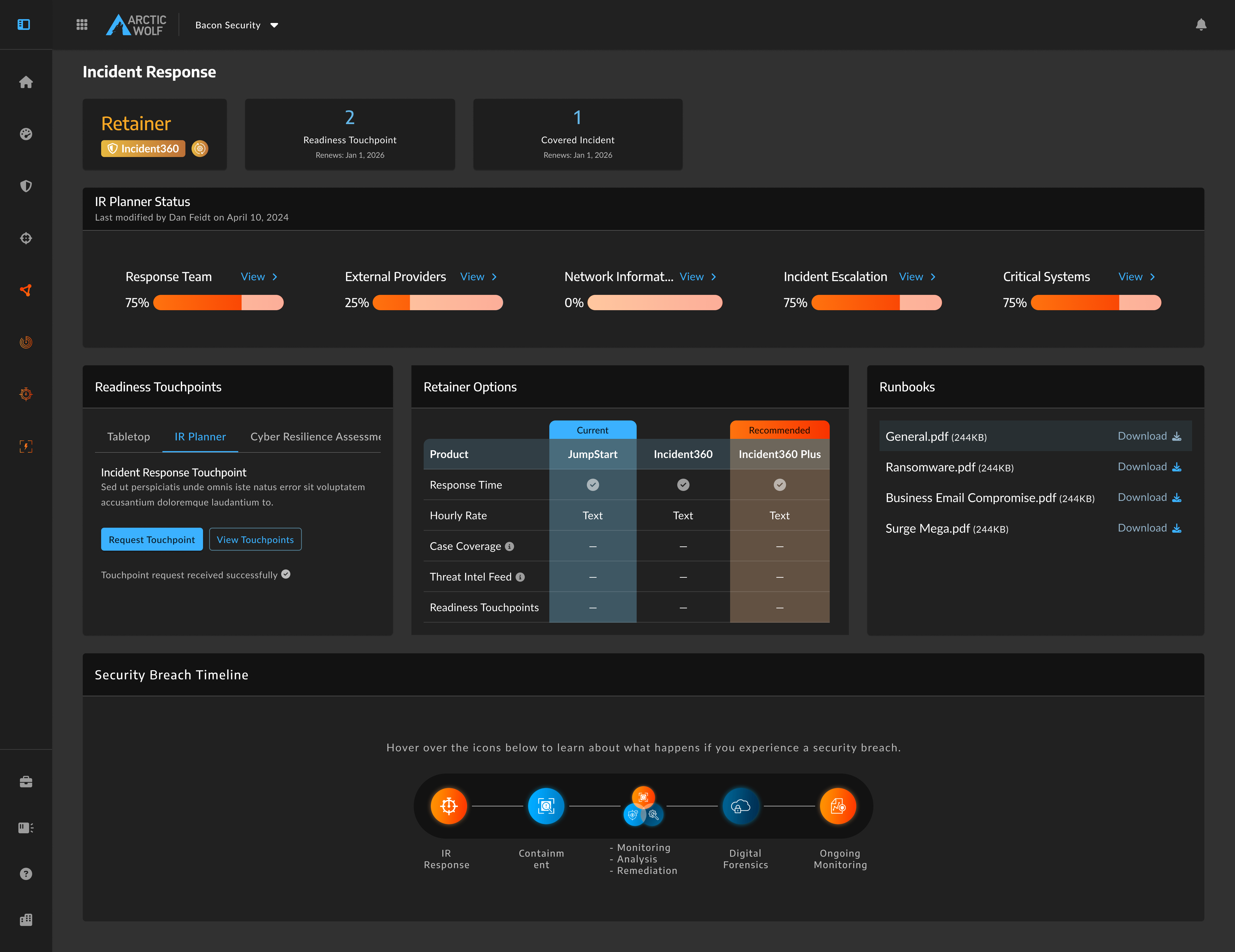The image size is (1235, 952).
Task: Click the Retainer card title
Action: click(x=136, y=123)
